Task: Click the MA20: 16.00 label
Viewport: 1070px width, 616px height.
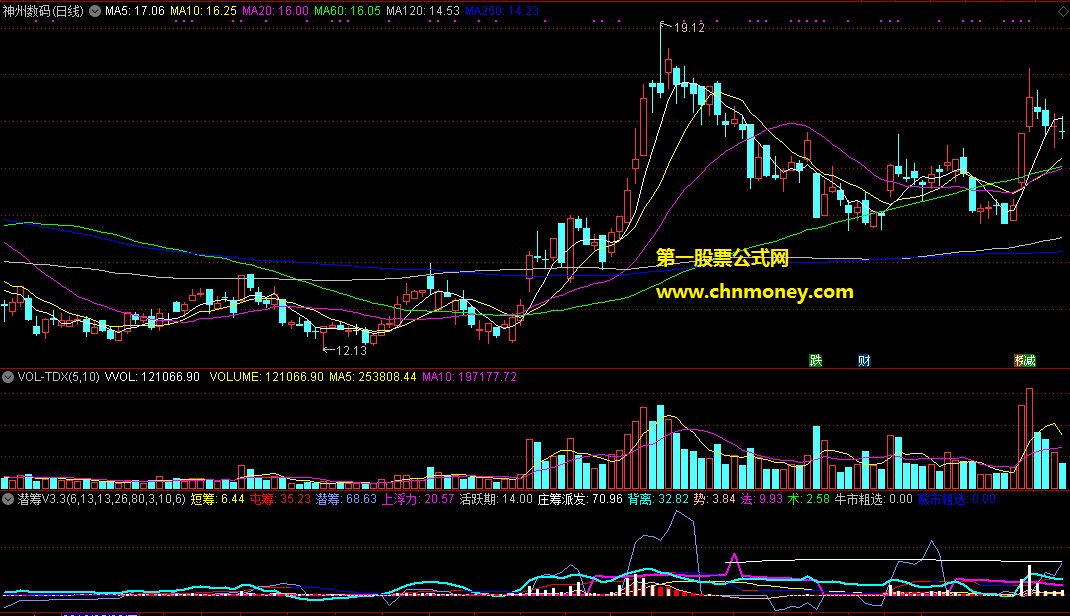Action: click(276, 11)
